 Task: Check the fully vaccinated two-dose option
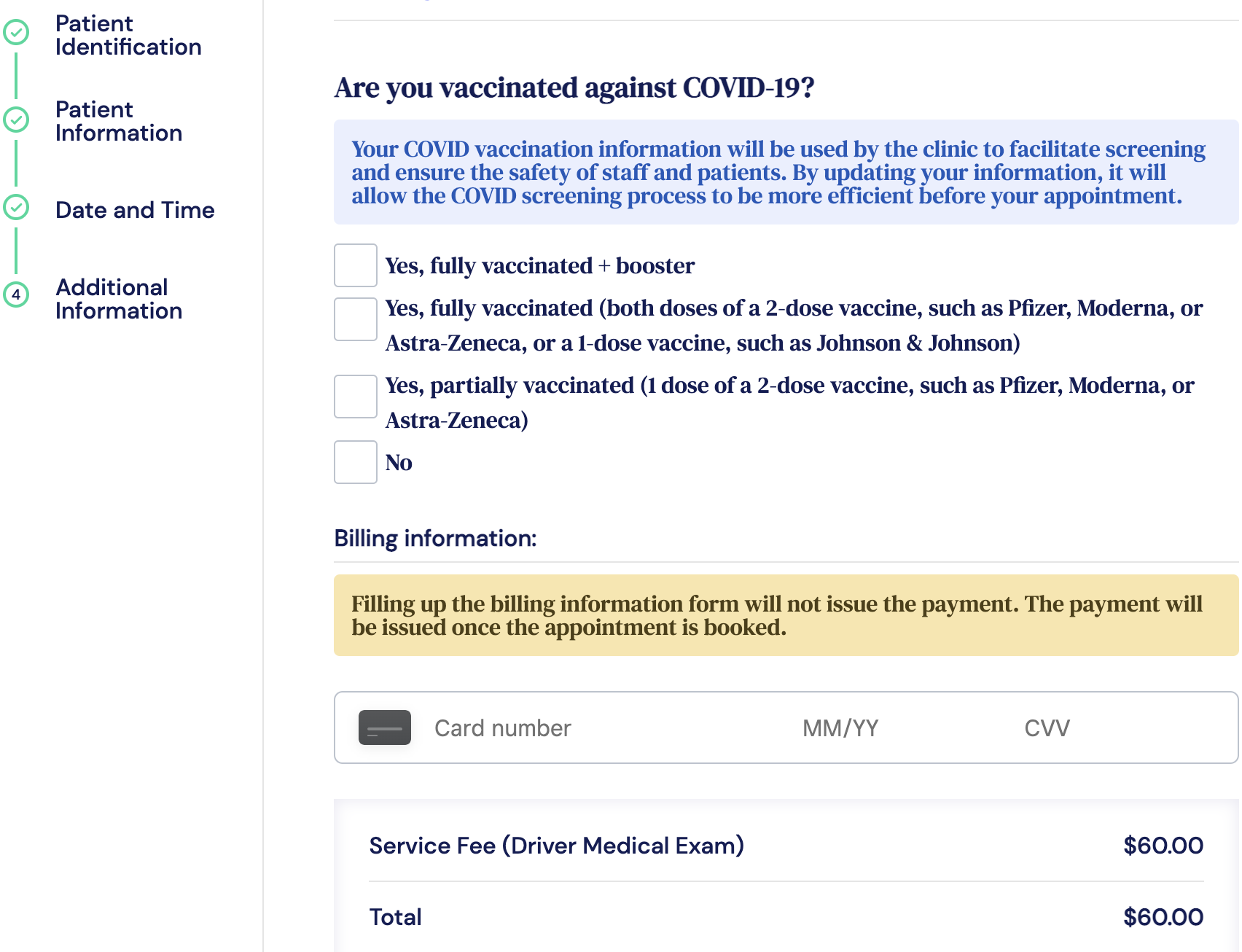click(x=355, y=319)
